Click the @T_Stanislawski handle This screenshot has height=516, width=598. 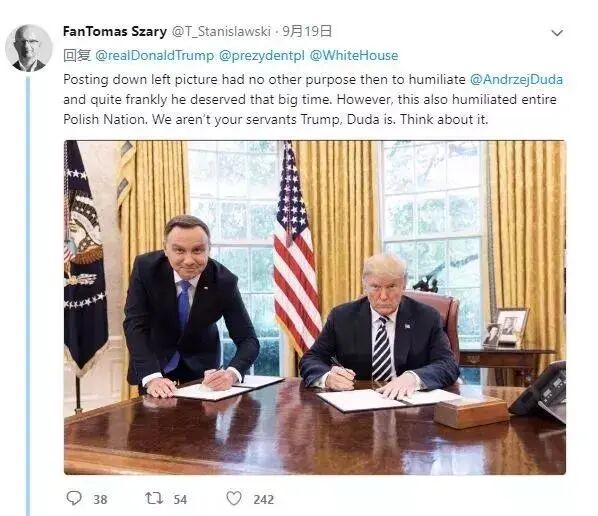click(221, 31)
